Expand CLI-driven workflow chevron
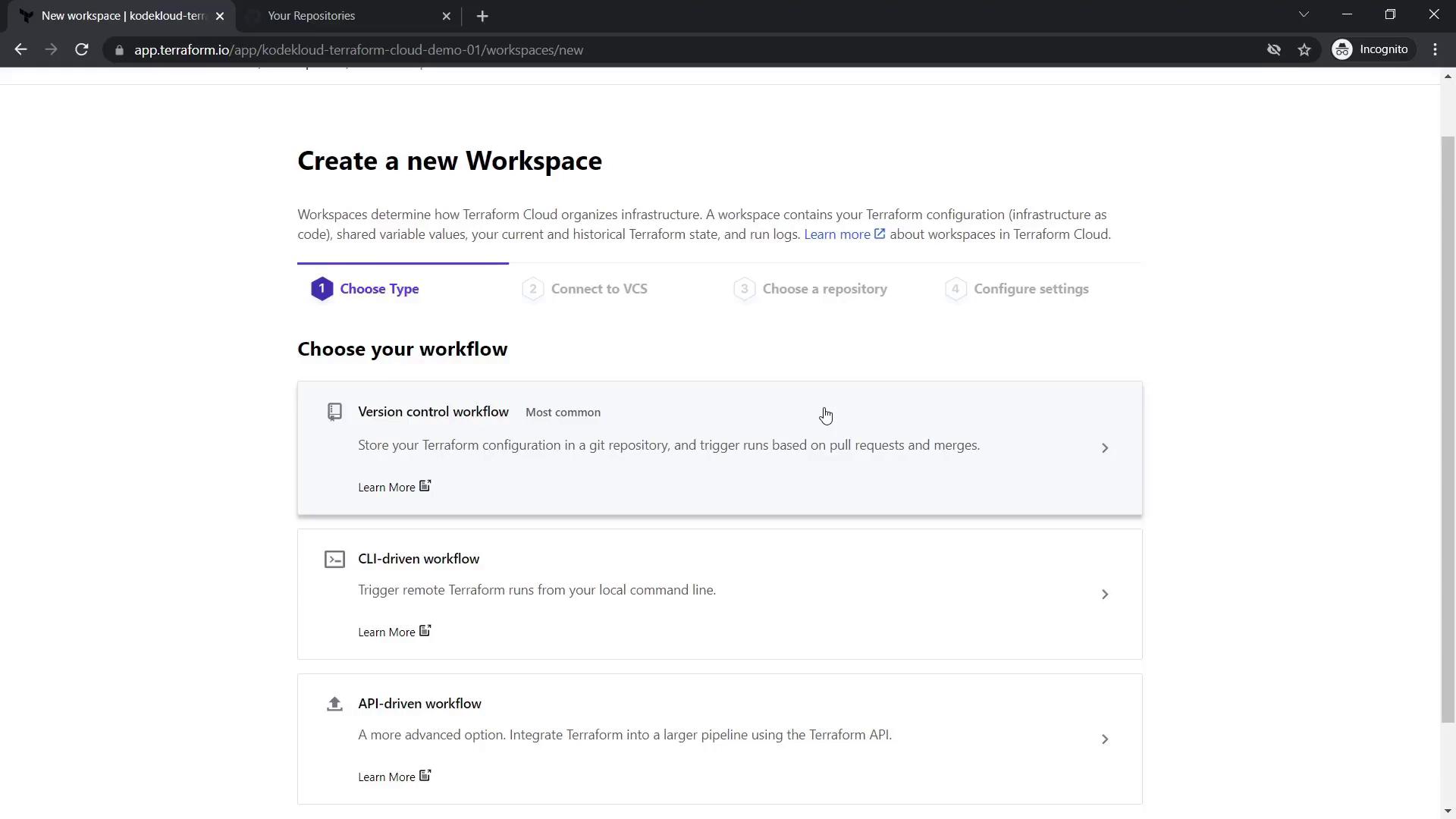Image resolution: width=1456 pixels, height=819 pixels. 1105,595
